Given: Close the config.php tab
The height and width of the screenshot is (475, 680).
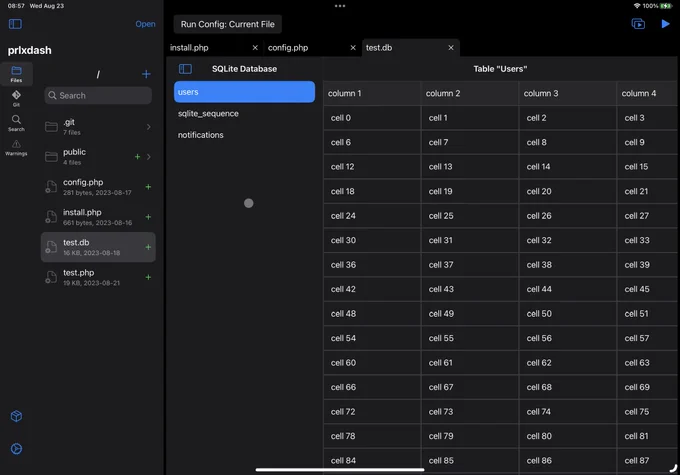Looking at the screenshot, I should click(353, 48).
